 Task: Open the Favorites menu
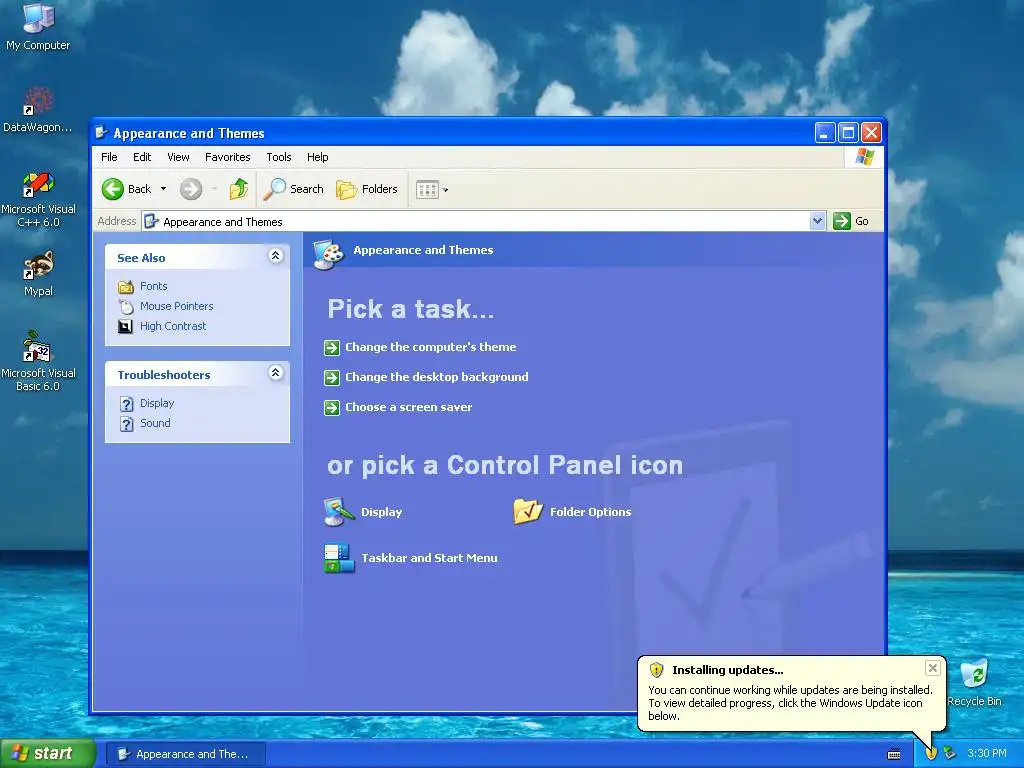tap(227, 157)
